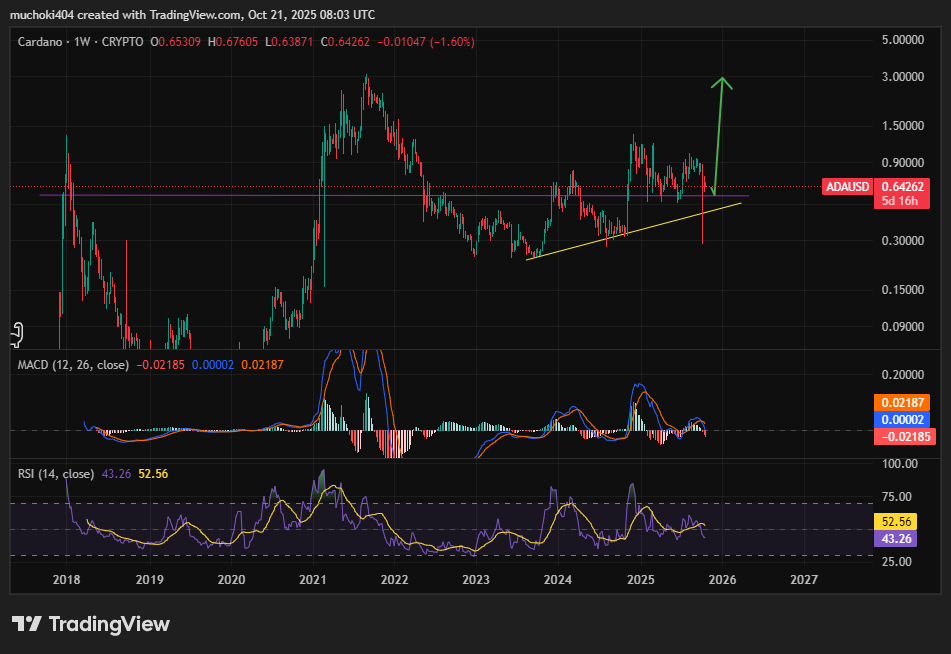Click the red ADAUSD symbol price tag
The image size is (951, 654).
point(845,186)
